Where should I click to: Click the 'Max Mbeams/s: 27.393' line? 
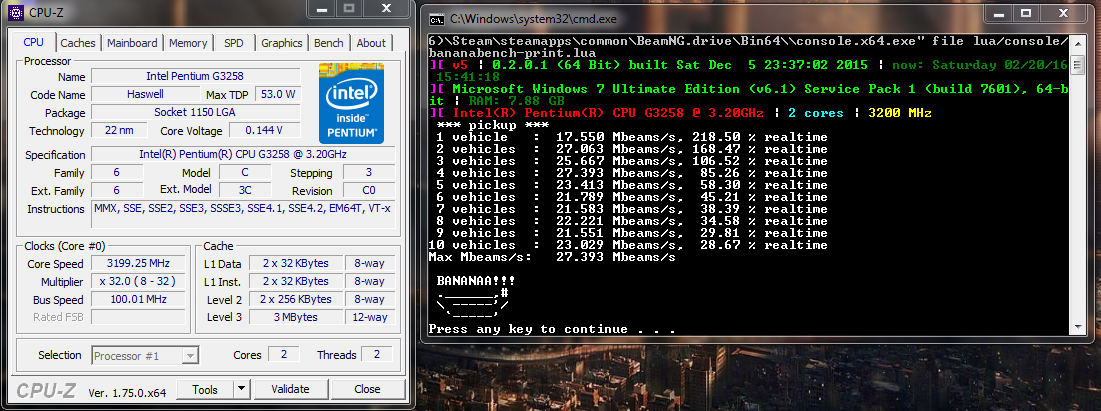click(552, 257)
